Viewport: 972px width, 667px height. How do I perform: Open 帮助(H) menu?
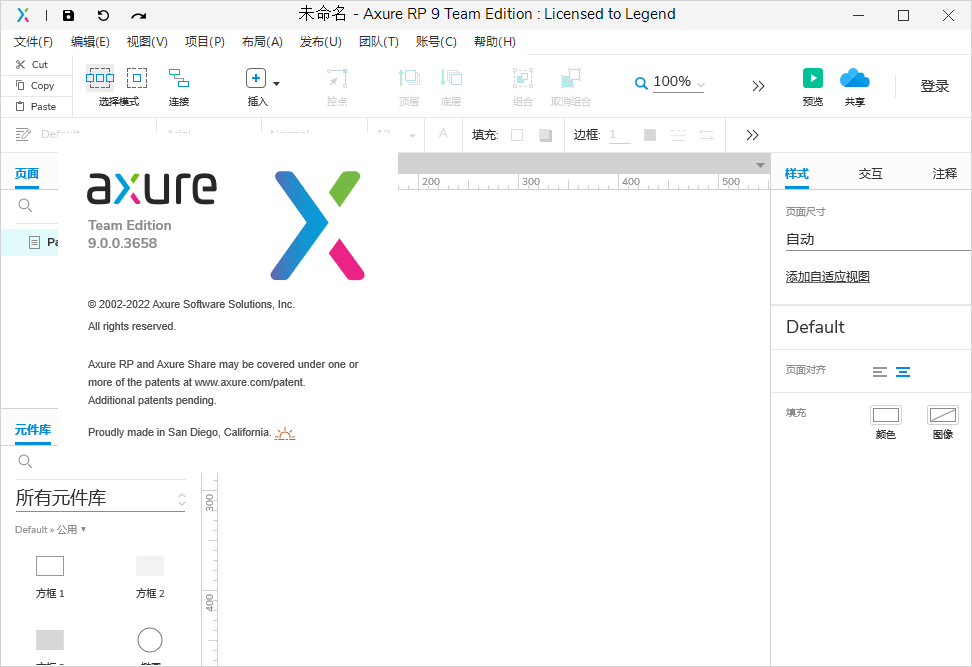[495, 42]
